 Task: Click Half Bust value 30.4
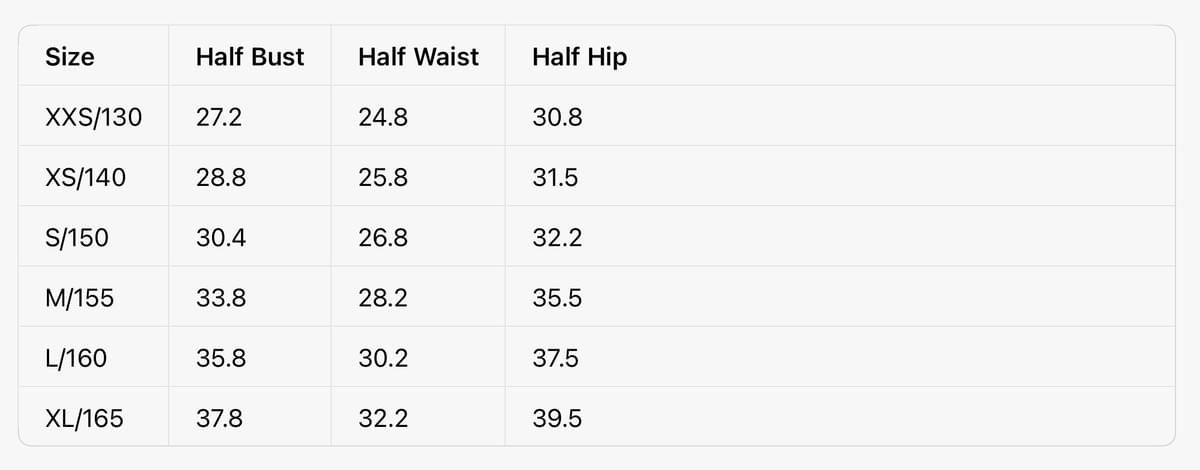tap(221, 238)
